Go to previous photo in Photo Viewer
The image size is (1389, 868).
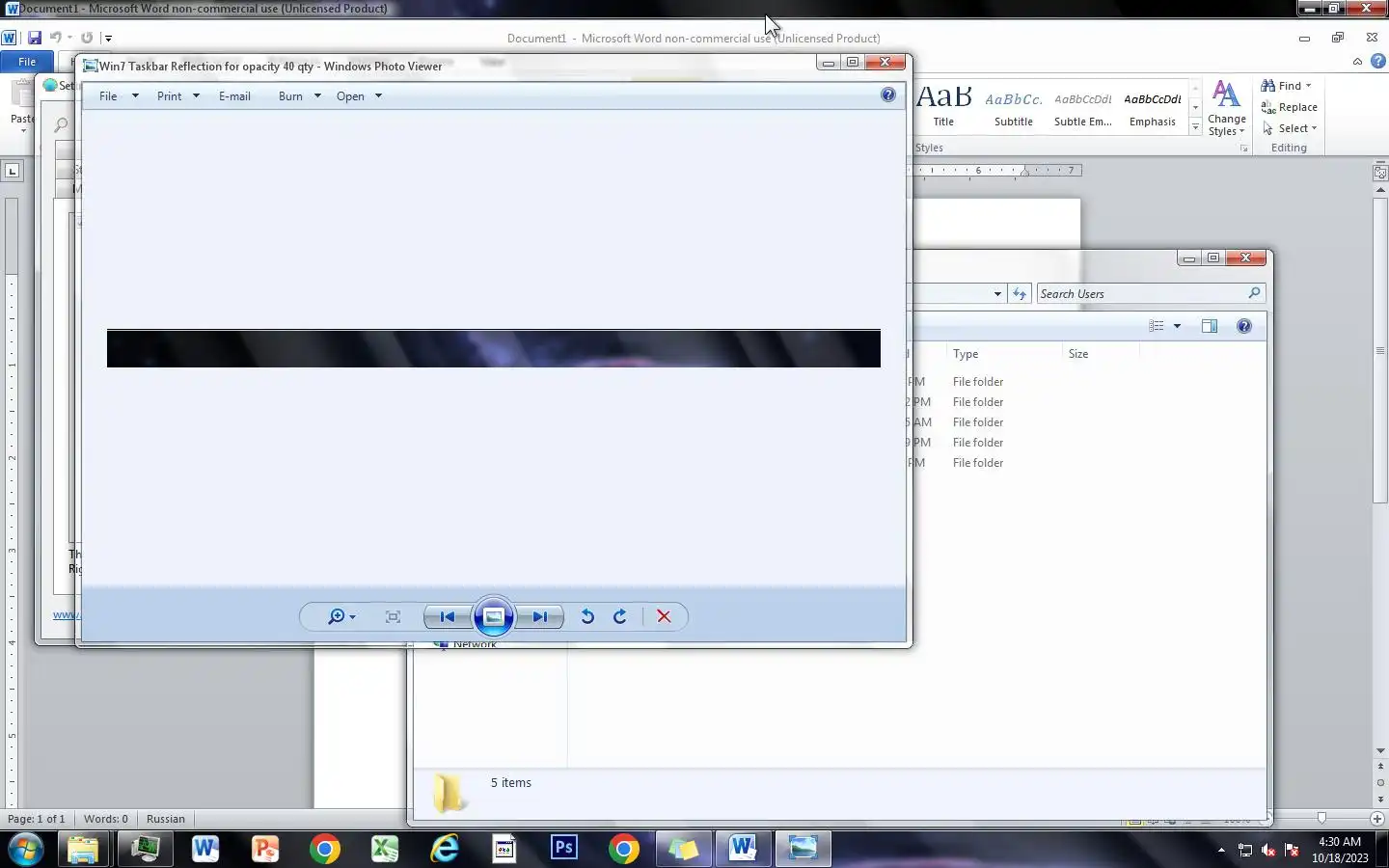point(448,617)
